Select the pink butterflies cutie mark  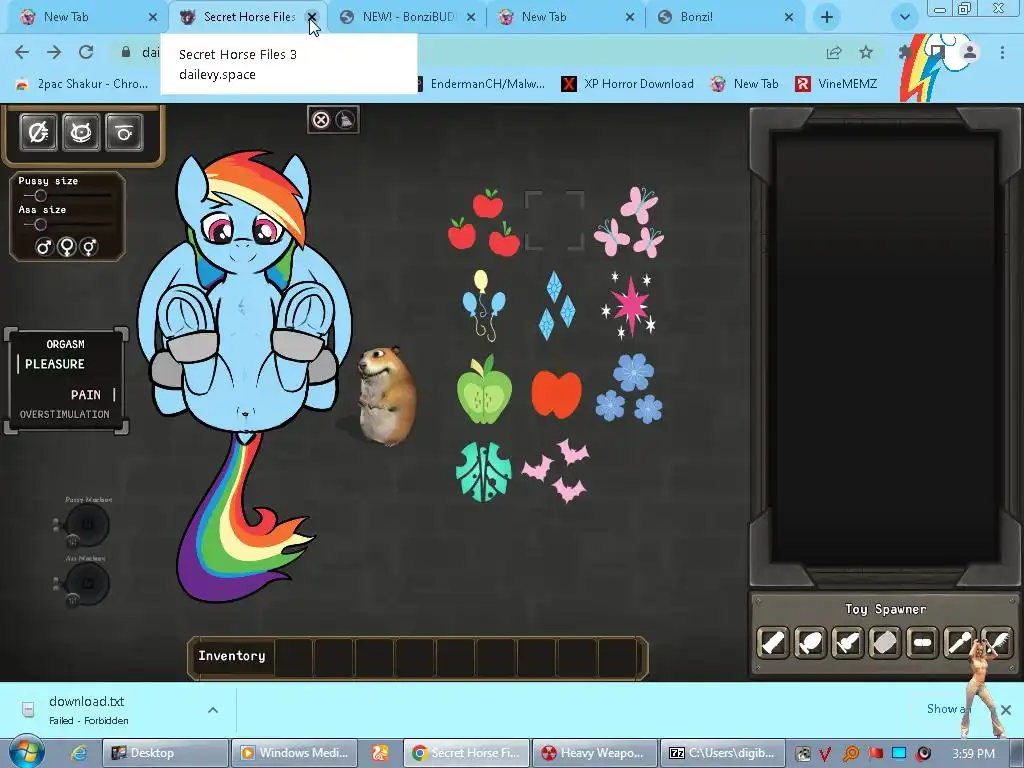pyautogui.click(x=629, y=222)
